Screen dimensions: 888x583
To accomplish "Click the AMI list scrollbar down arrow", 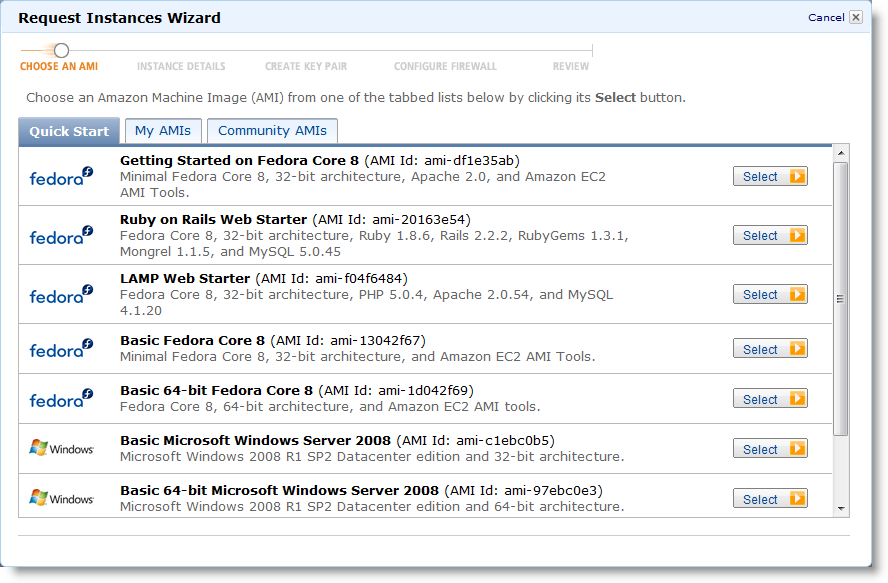I will coord(841,509).
